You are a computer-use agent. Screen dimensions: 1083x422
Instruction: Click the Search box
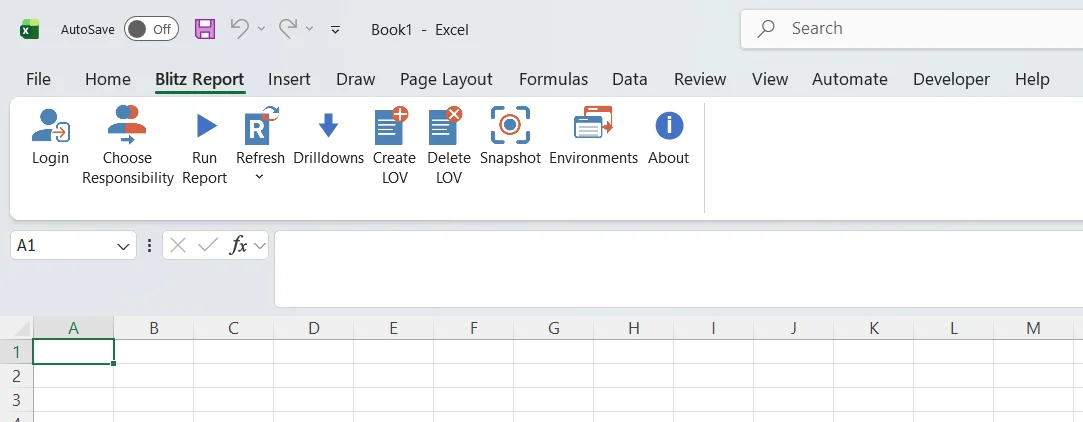pos(912,29)
